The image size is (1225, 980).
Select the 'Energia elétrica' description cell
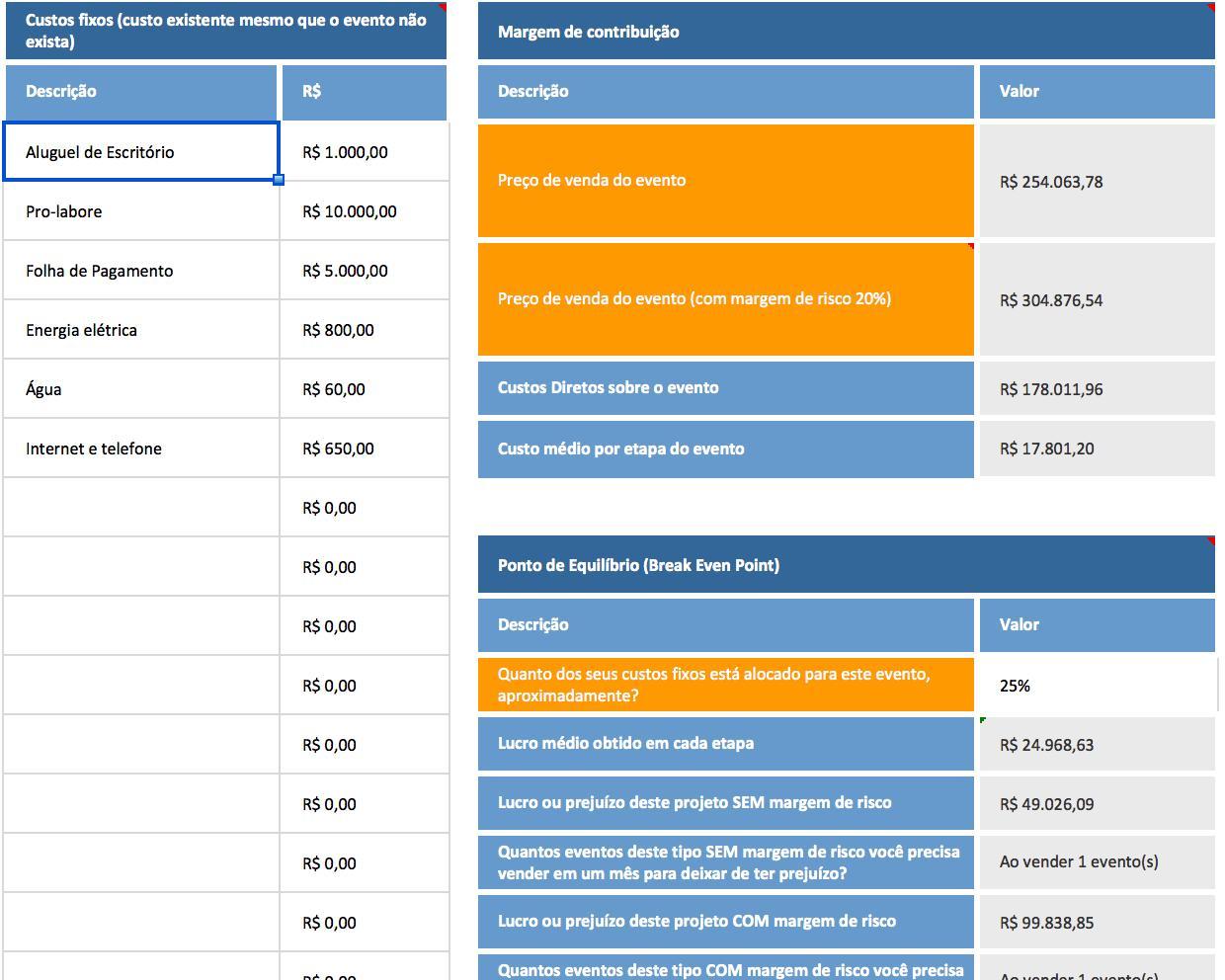tap(140, 330)
